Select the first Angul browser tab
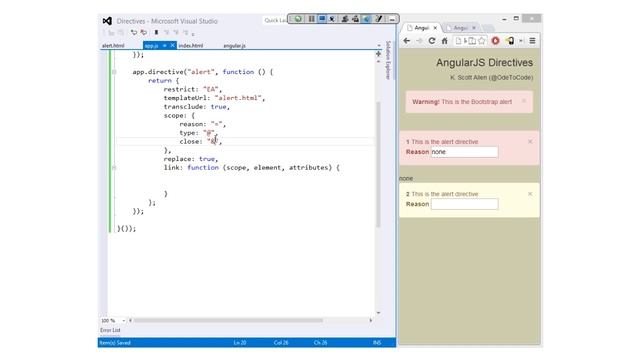 pyautogui.click(x=421, y=28)
